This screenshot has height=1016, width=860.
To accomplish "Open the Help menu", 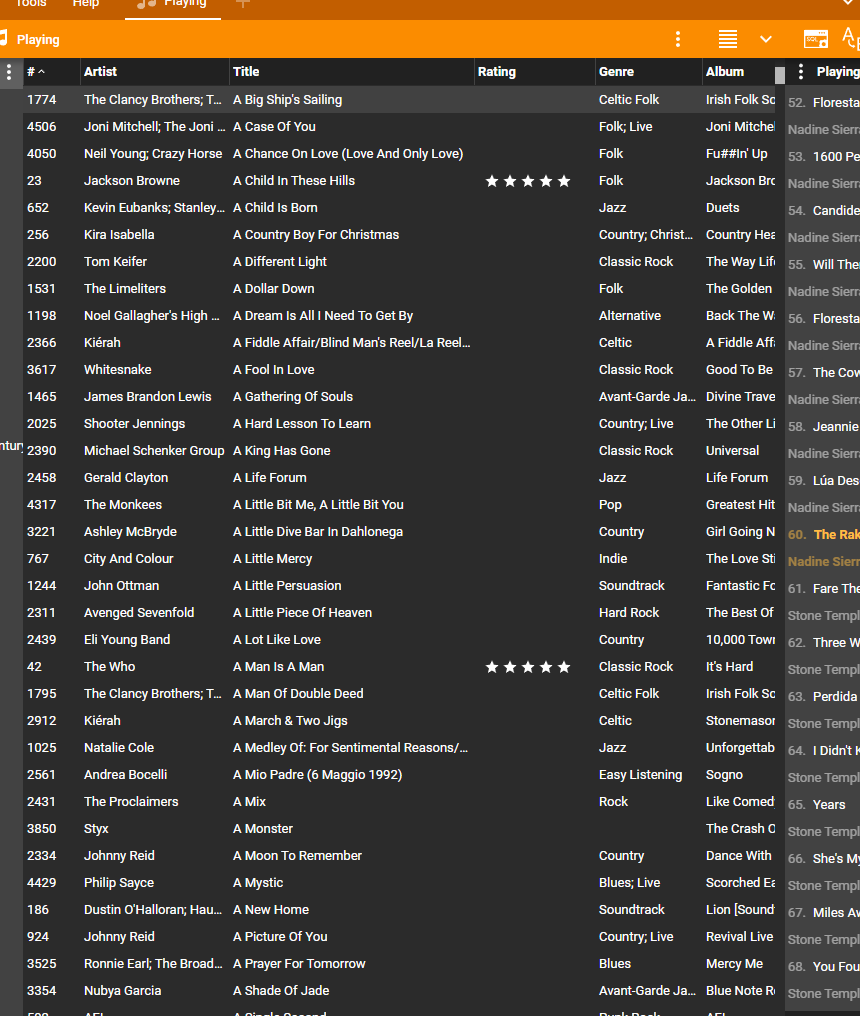I will point(86,4).
